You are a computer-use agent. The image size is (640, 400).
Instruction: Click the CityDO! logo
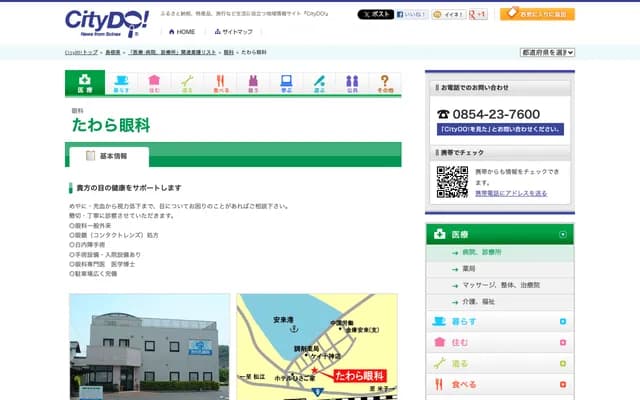click(x=107, y=23)
